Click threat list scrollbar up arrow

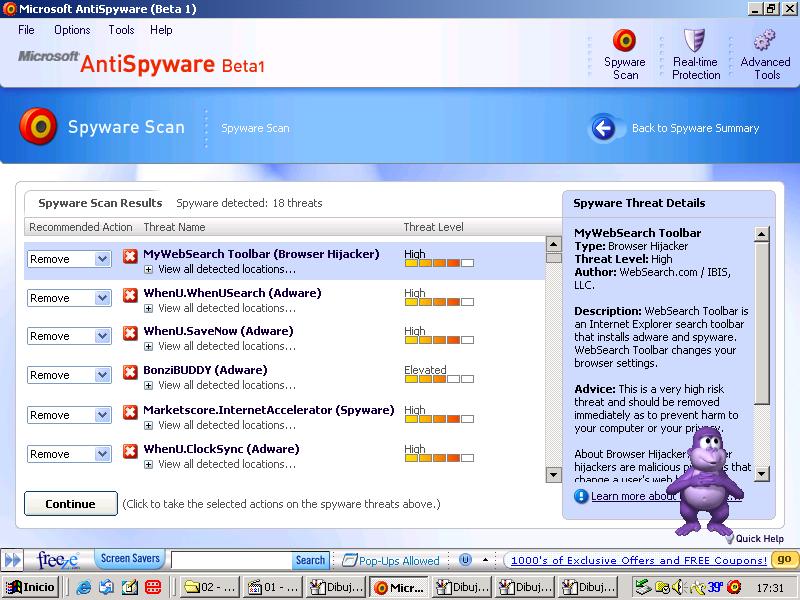(554, 244)
